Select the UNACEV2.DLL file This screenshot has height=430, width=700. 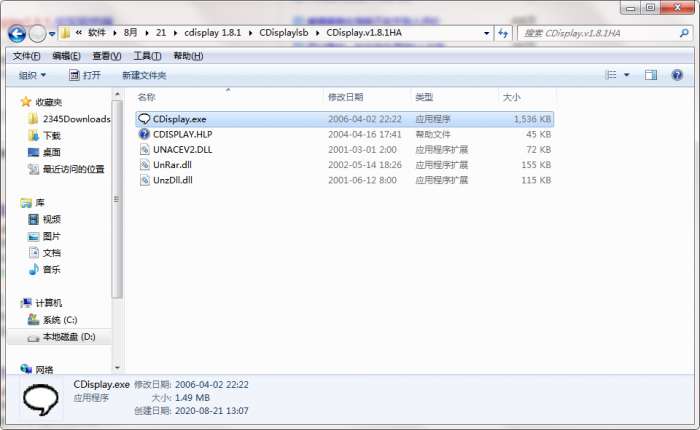344,150
